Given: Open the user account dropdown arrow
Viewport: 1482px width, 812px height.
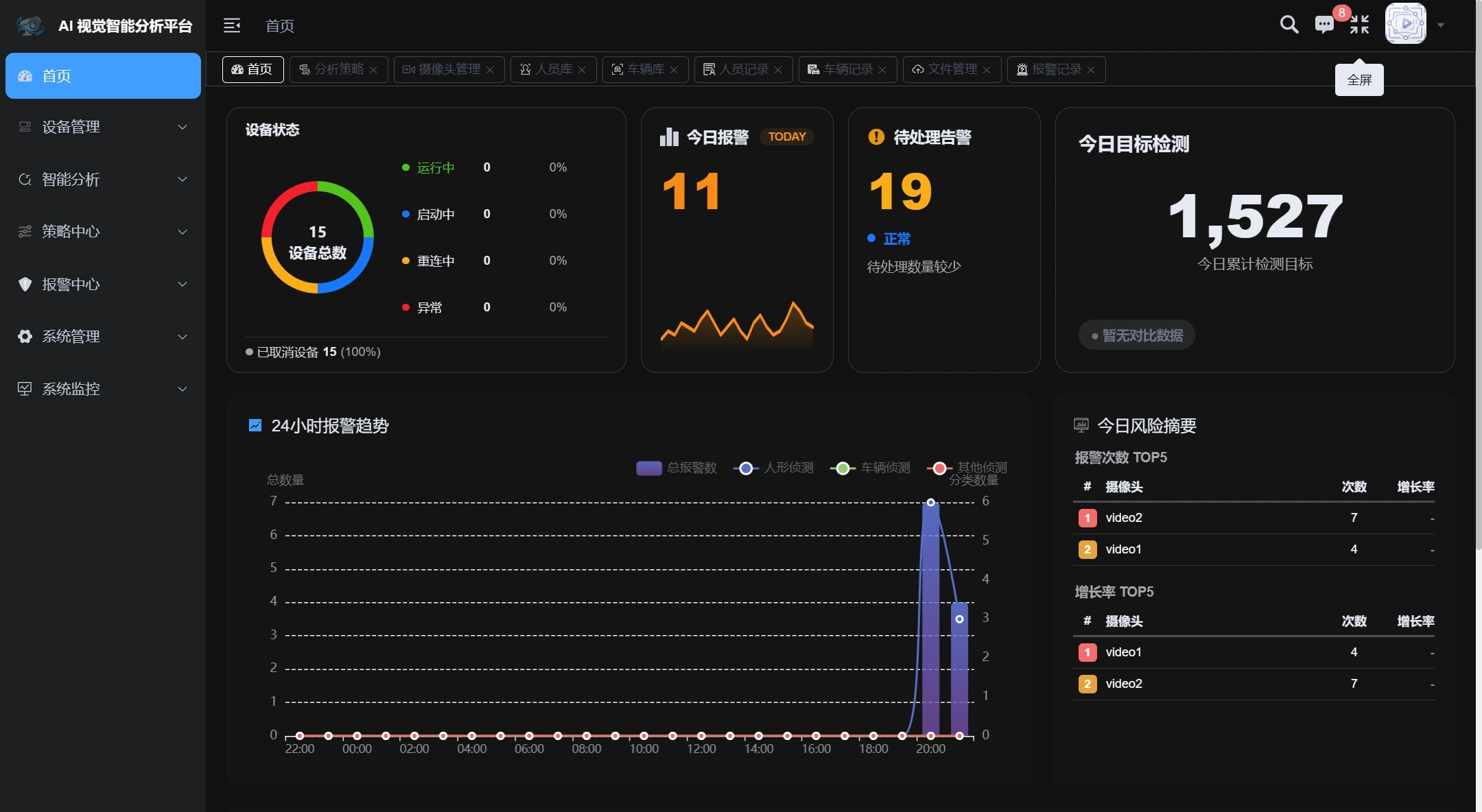Looking at the screenshot, I should coord(1441,25).
